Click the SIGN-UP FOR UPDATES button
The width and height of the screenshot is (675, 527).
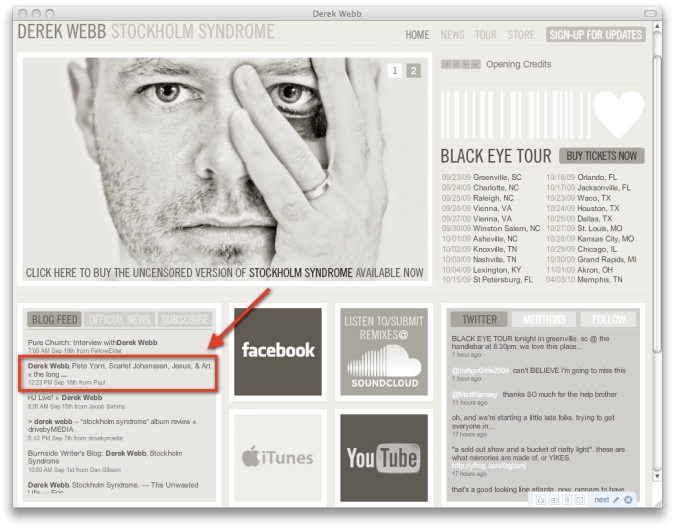coord(595,35)
